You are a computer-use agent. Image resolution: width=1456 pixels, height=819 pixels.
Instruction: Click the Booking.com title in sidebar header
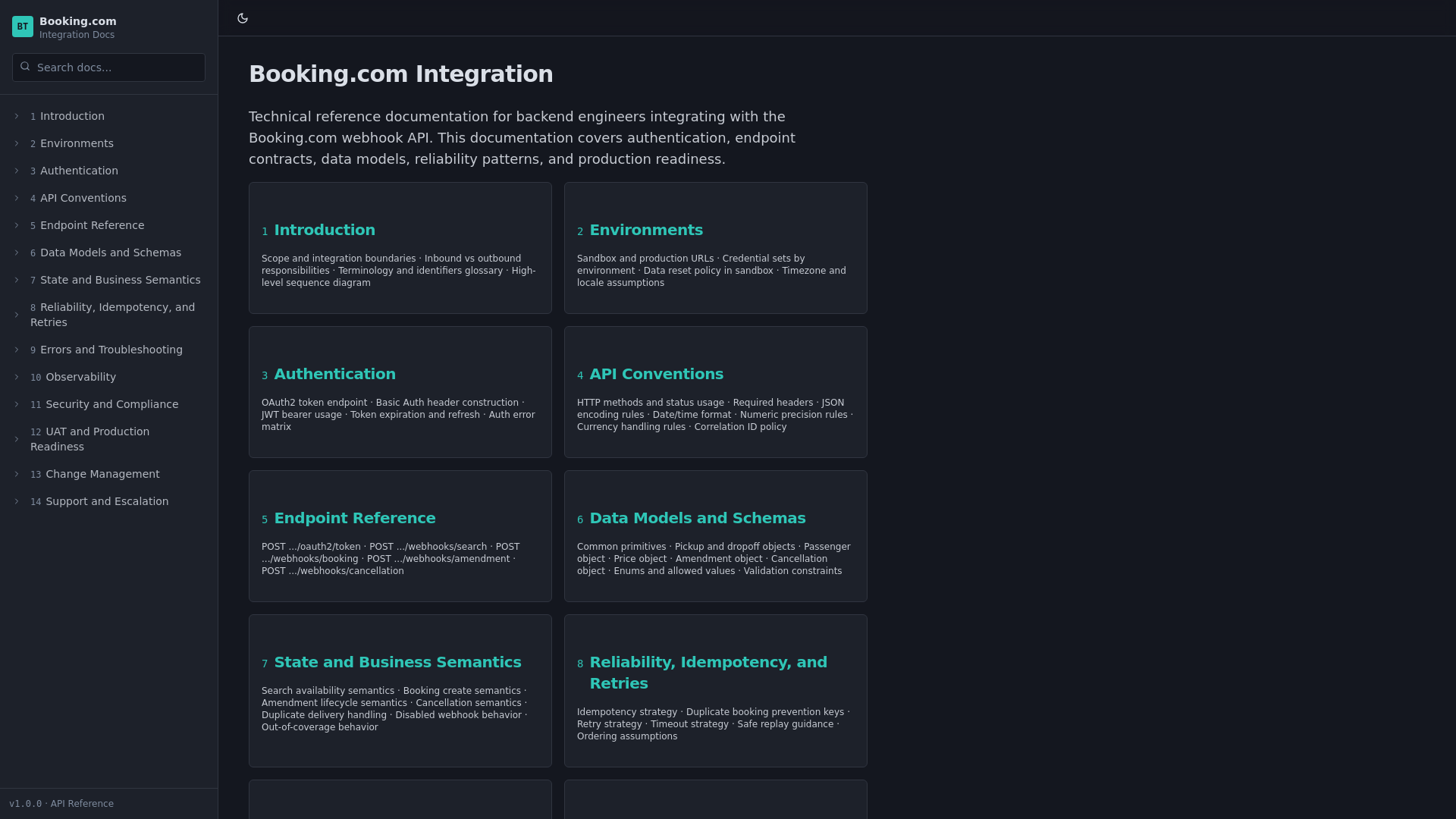(78, 21)
